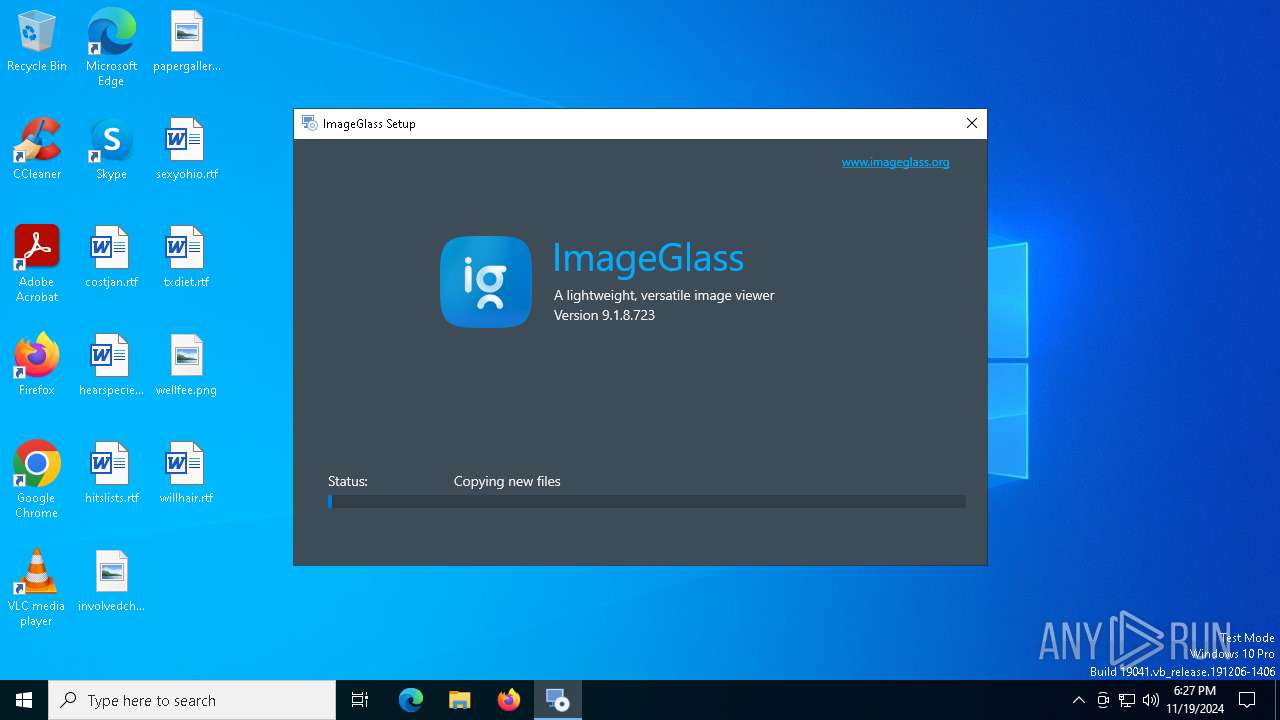Image resolution: width=1280 pixels, height=720 pixels.
Task: Select the Firefox desktop shortcut
Action: coord(37,366)
